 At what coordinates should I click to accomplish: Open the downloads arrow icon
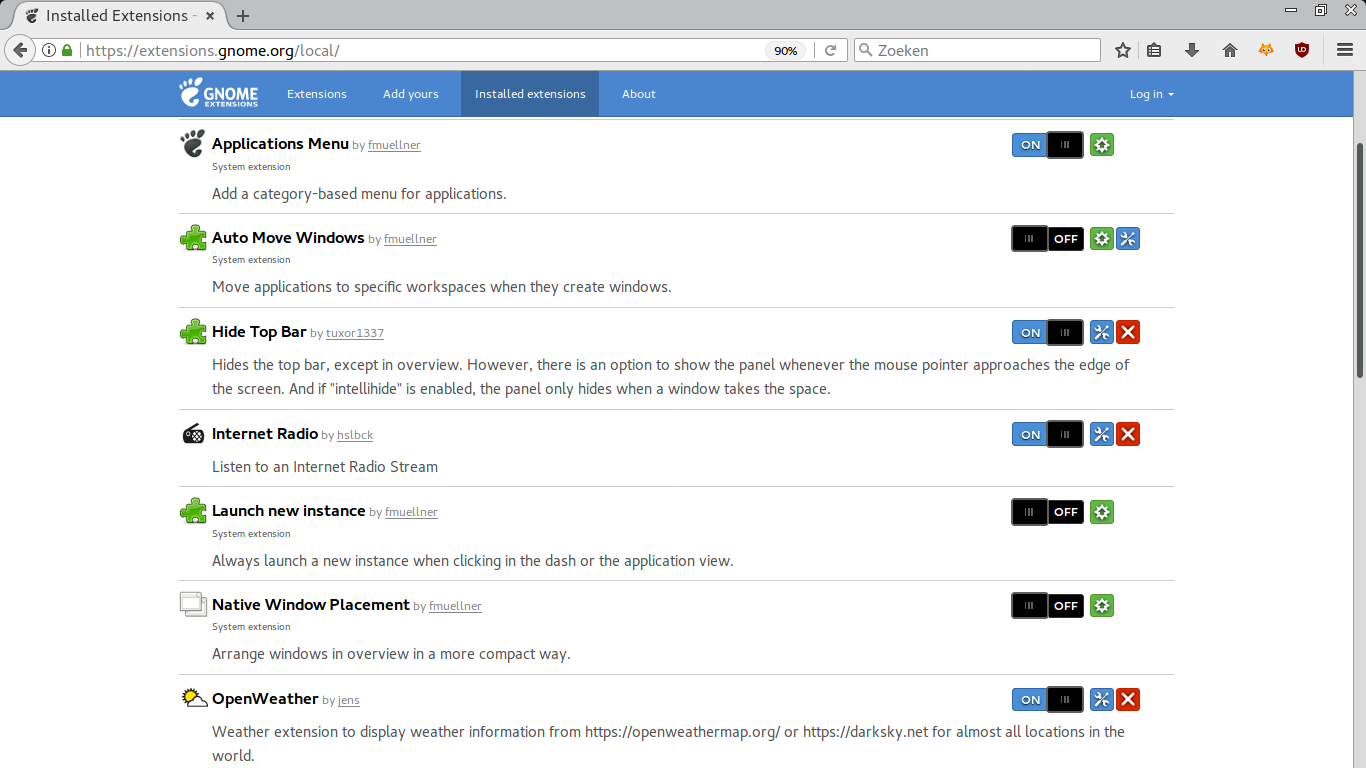point(1192,50)
